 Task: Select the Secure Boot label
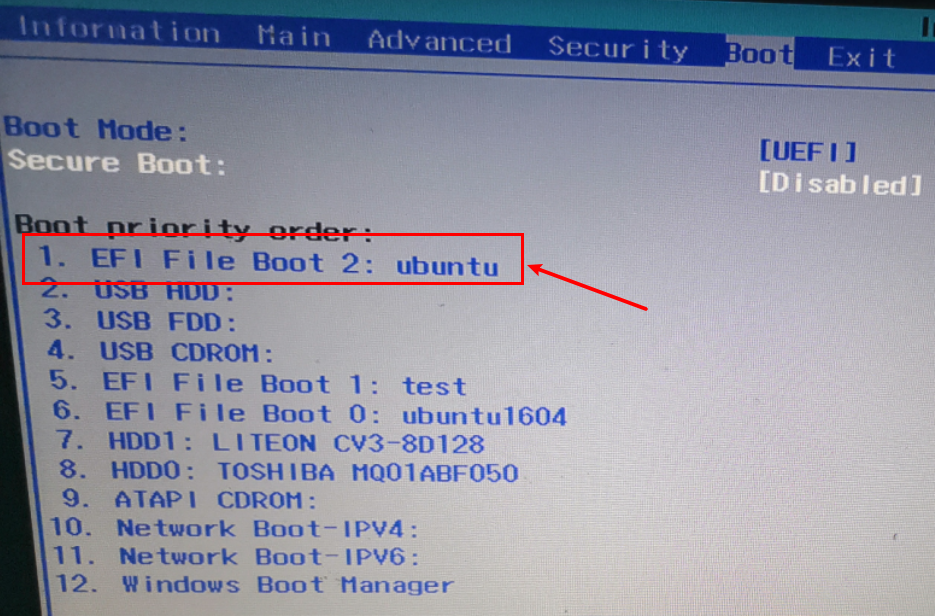117,163
